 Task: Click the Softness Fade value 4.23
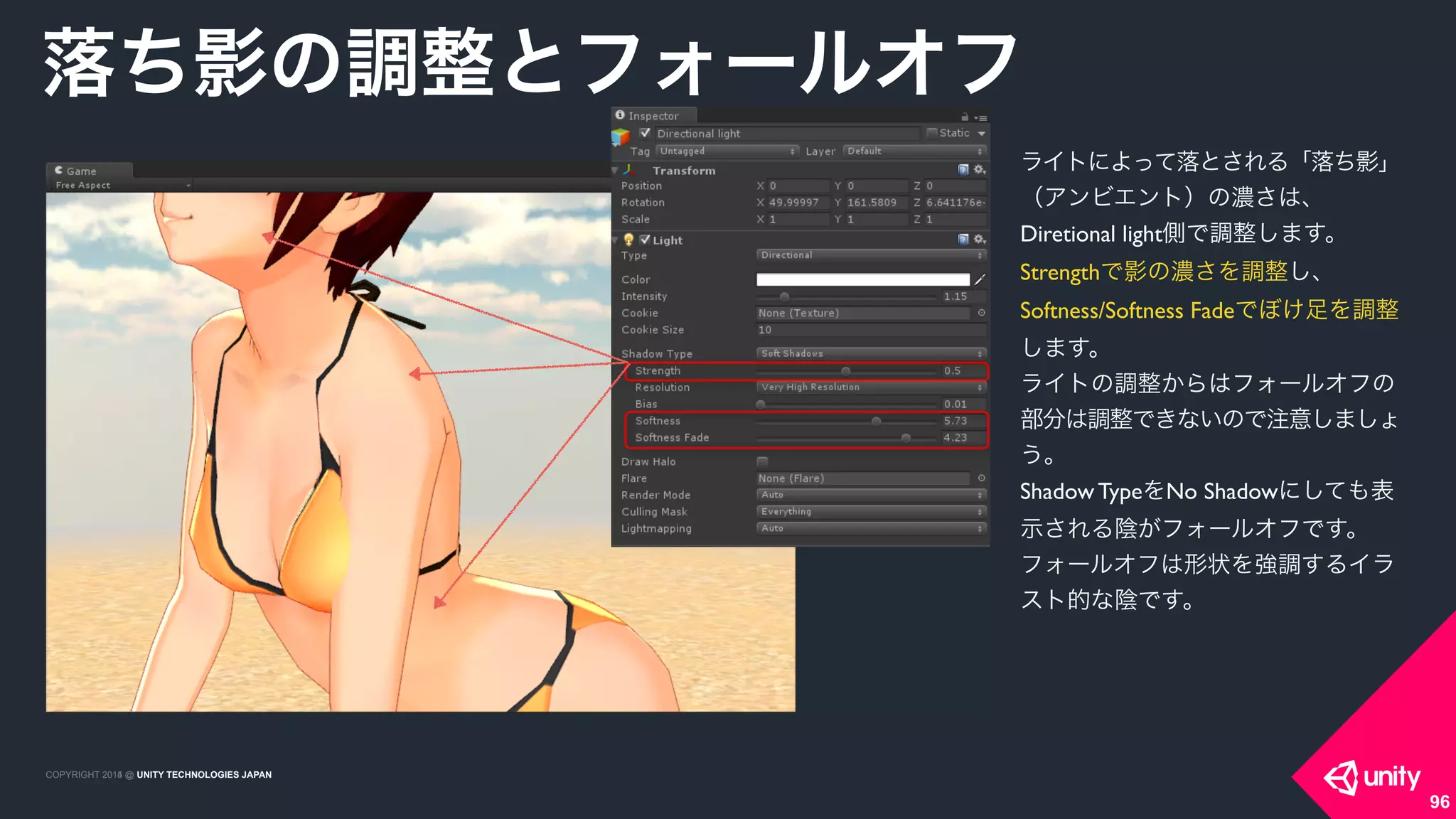click(963, 438)
